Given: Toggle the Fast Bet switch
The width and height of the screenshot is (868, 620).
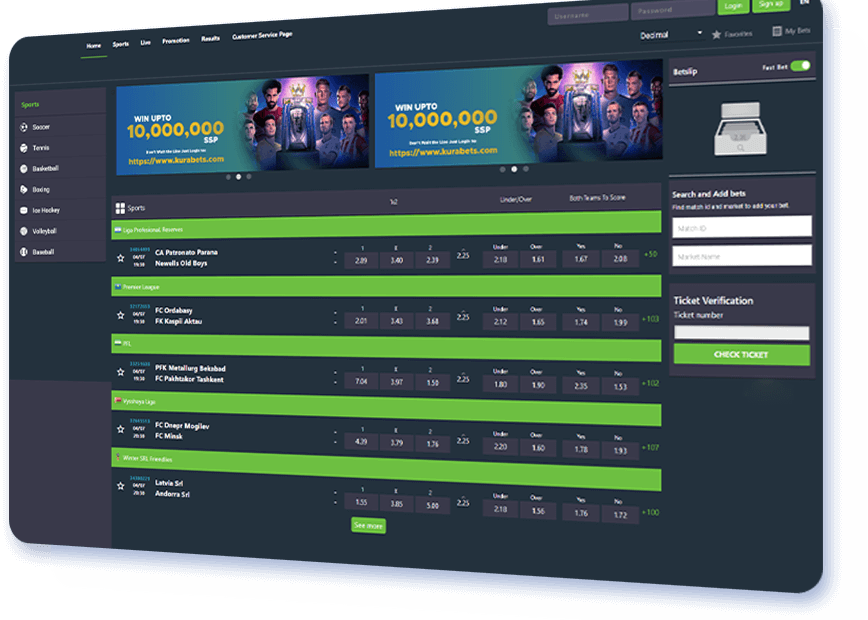Looking at the screenshot, I should pyautogui.click(x=800, y=66).
